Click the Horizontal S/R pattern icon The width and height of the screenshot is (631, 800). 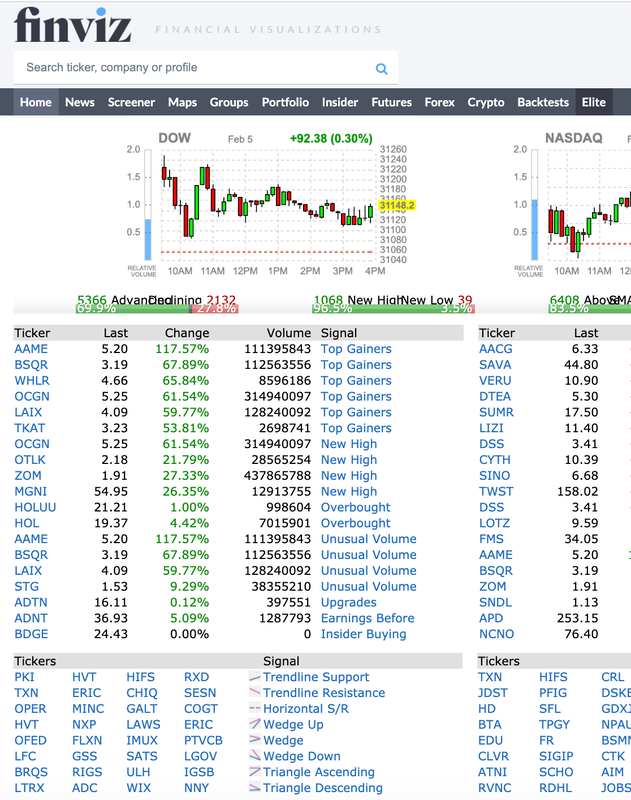(x=255, y=709)
